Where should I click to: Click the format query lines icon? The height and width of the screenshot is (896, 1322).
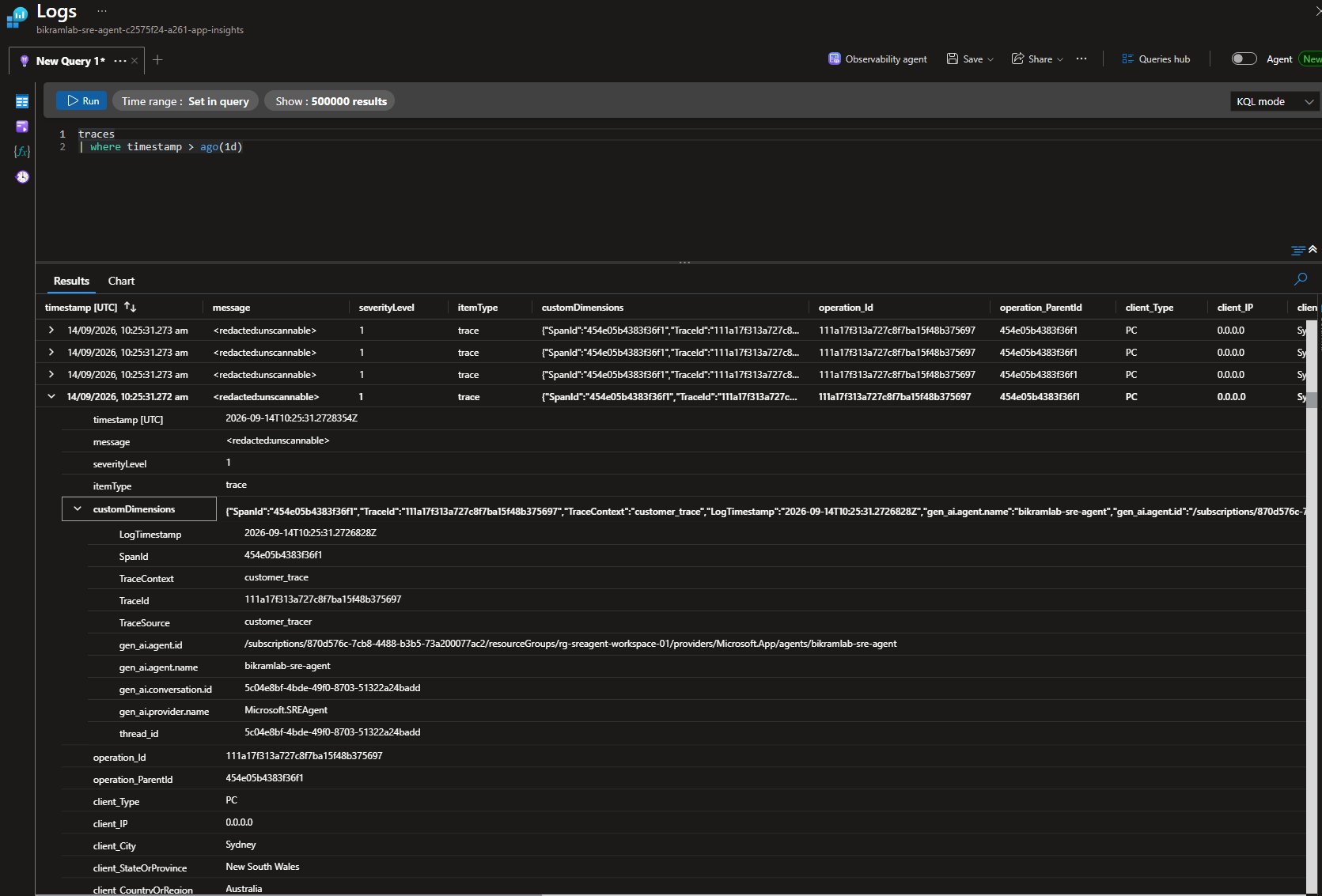coord(1297,250)
